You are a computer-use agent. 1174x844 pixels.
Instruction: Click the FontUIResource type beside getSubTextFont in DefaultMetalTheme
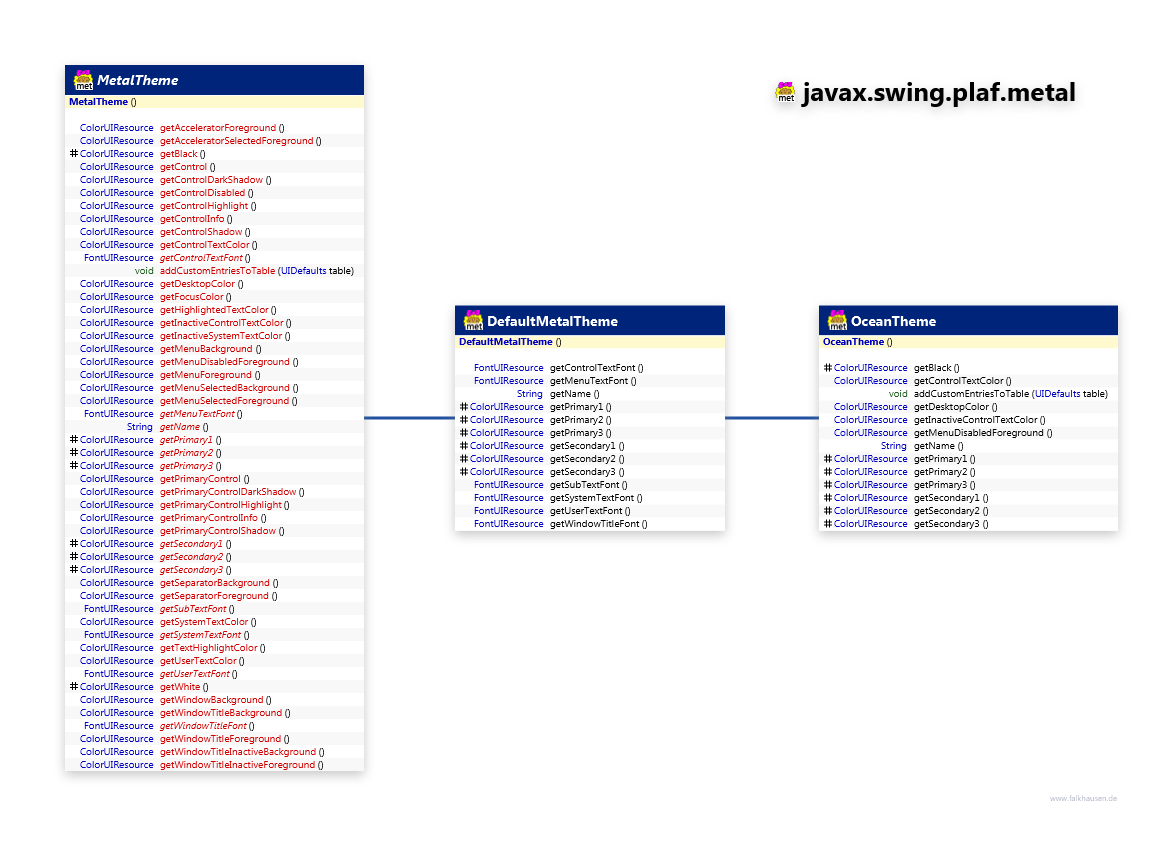pos(508,485)
